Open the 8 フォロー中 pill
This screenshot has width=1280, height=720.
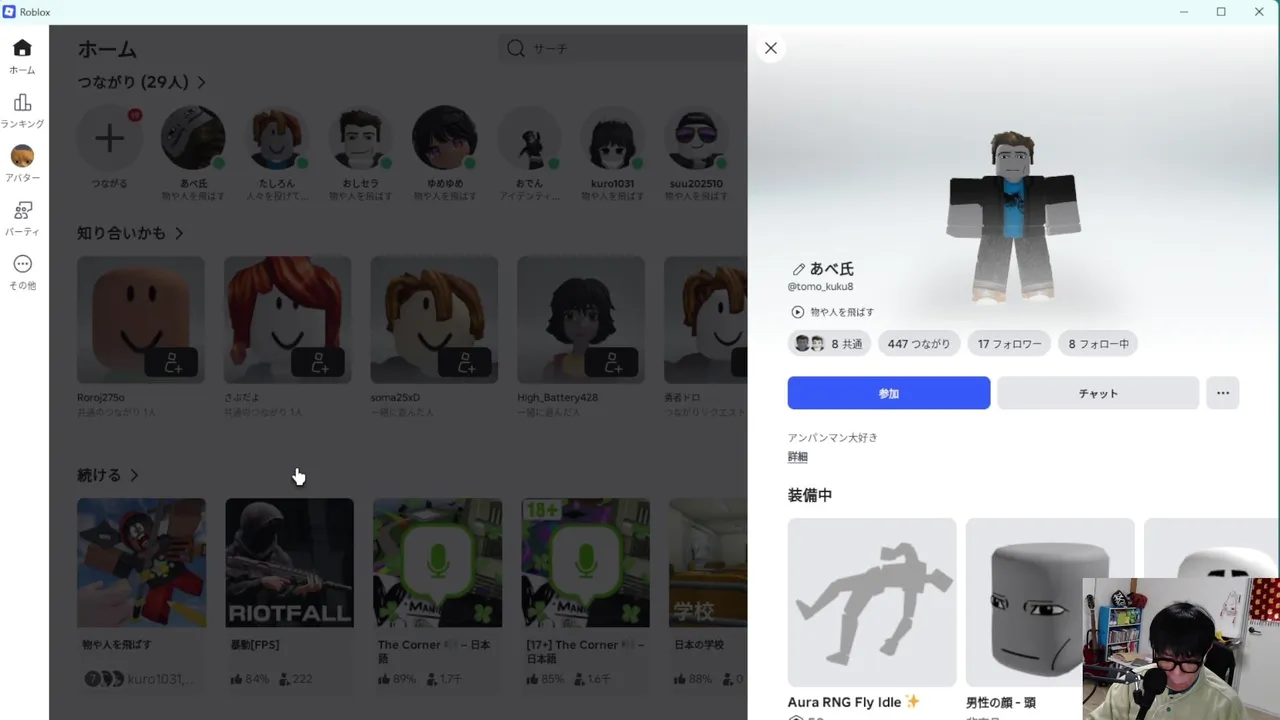click(x=1098, y=344)
